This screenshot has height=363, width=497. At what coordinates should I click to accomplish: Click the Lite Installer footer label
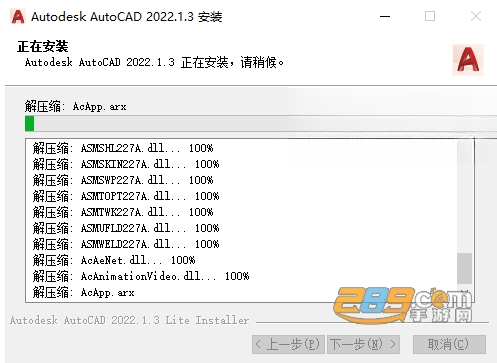(x=129, y=320)
